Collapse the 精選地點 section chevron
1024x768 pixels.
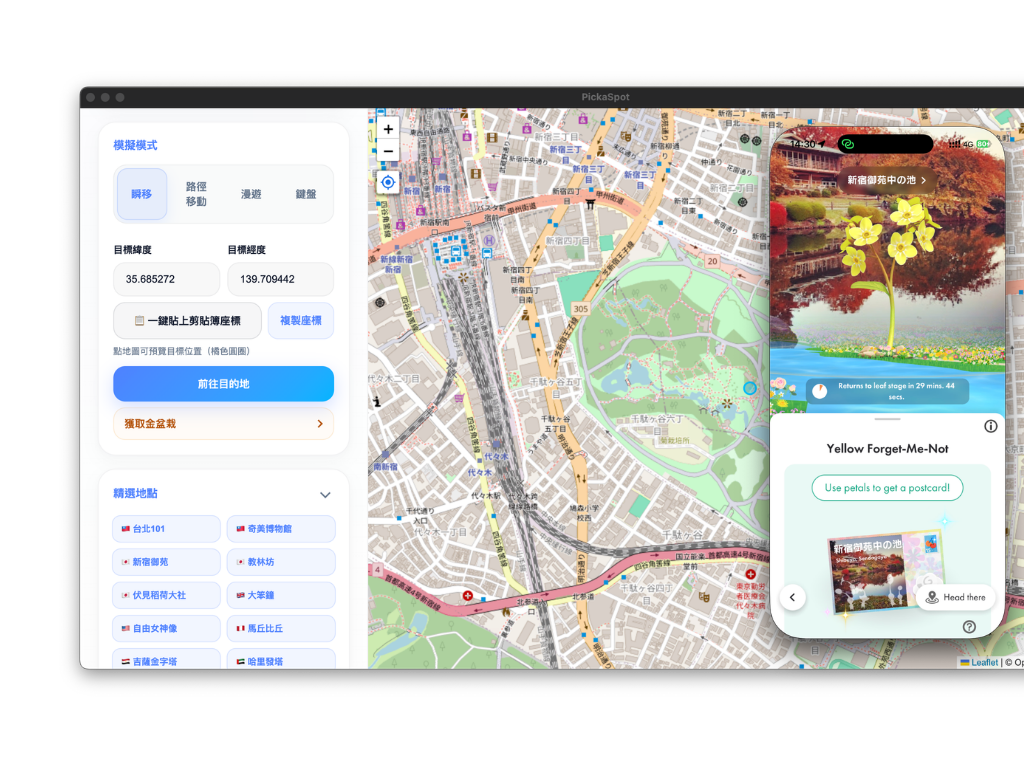coord(325,495)
